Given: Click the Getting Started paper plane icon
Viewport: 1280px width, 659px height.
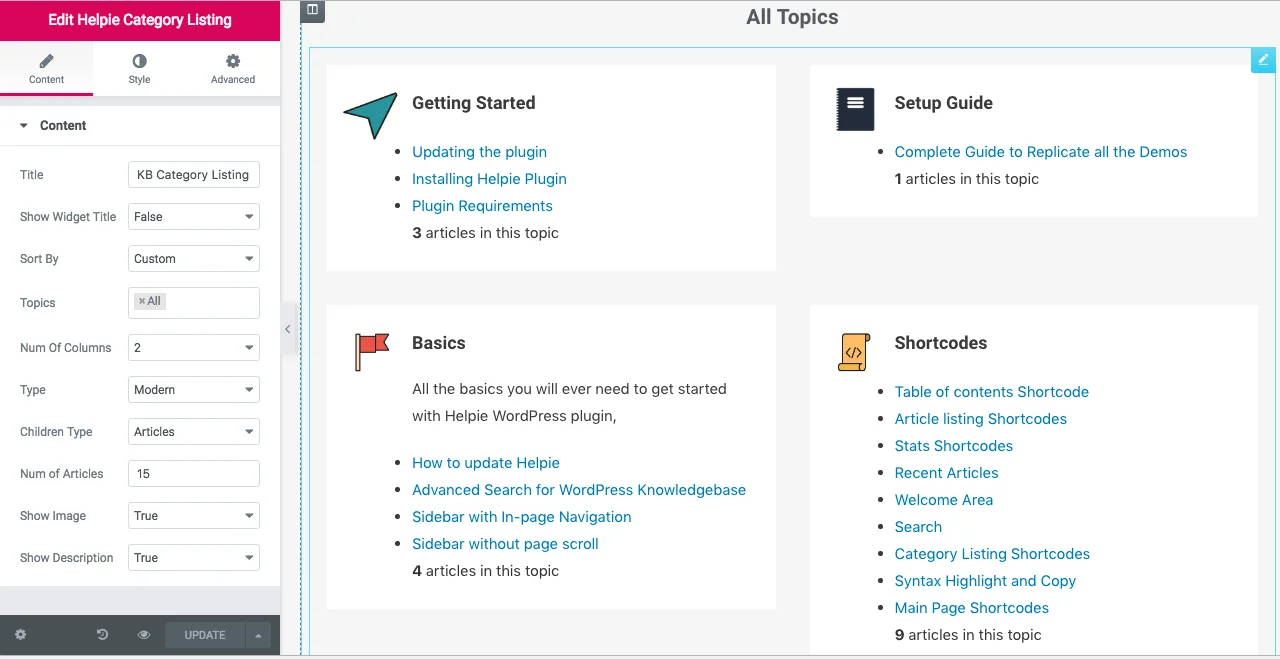Looking at the screenshot, I should (x=370, y=114).
